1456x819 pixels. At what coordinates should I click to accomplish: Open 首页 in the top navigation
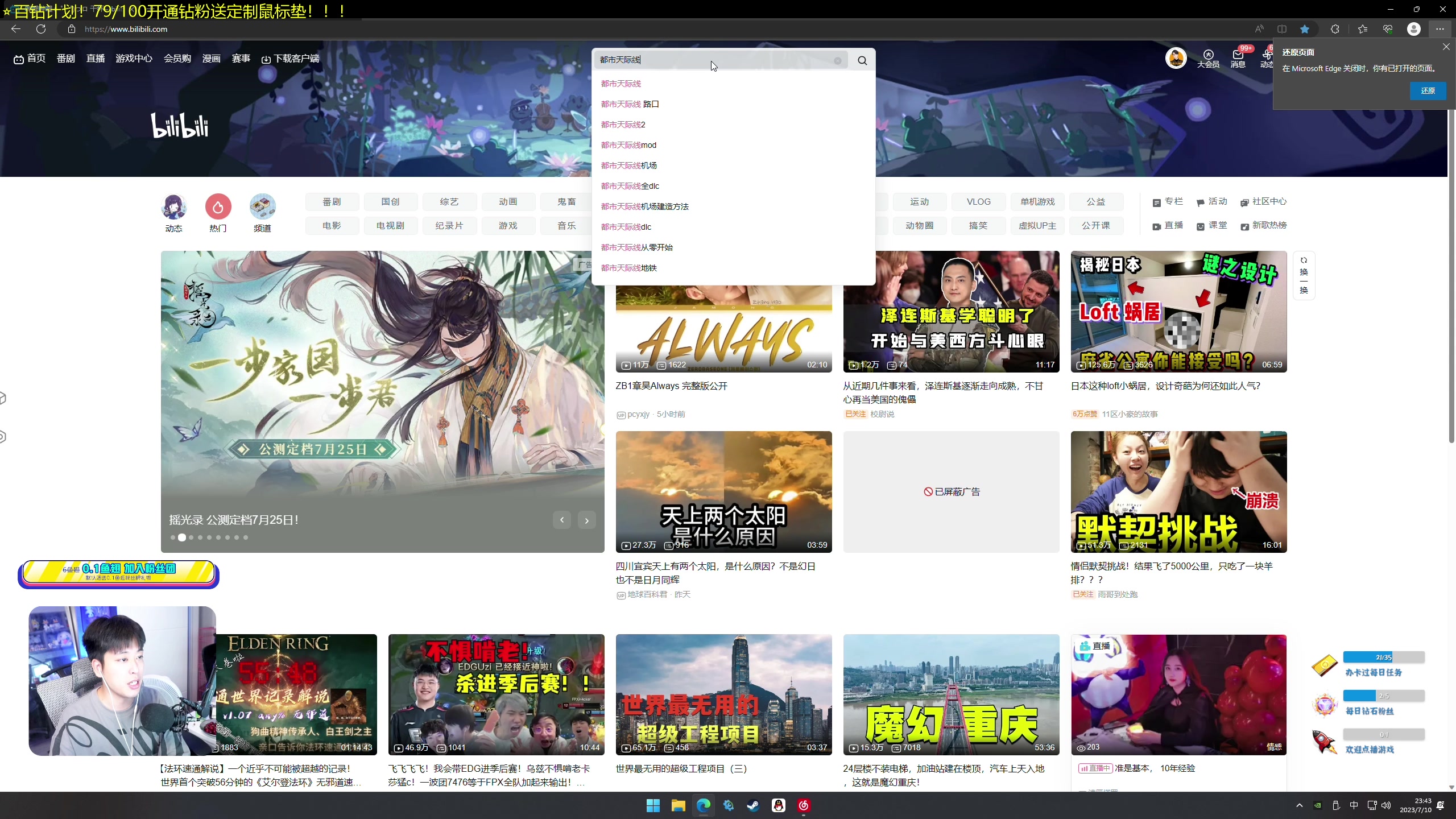[x=30, y=59]
